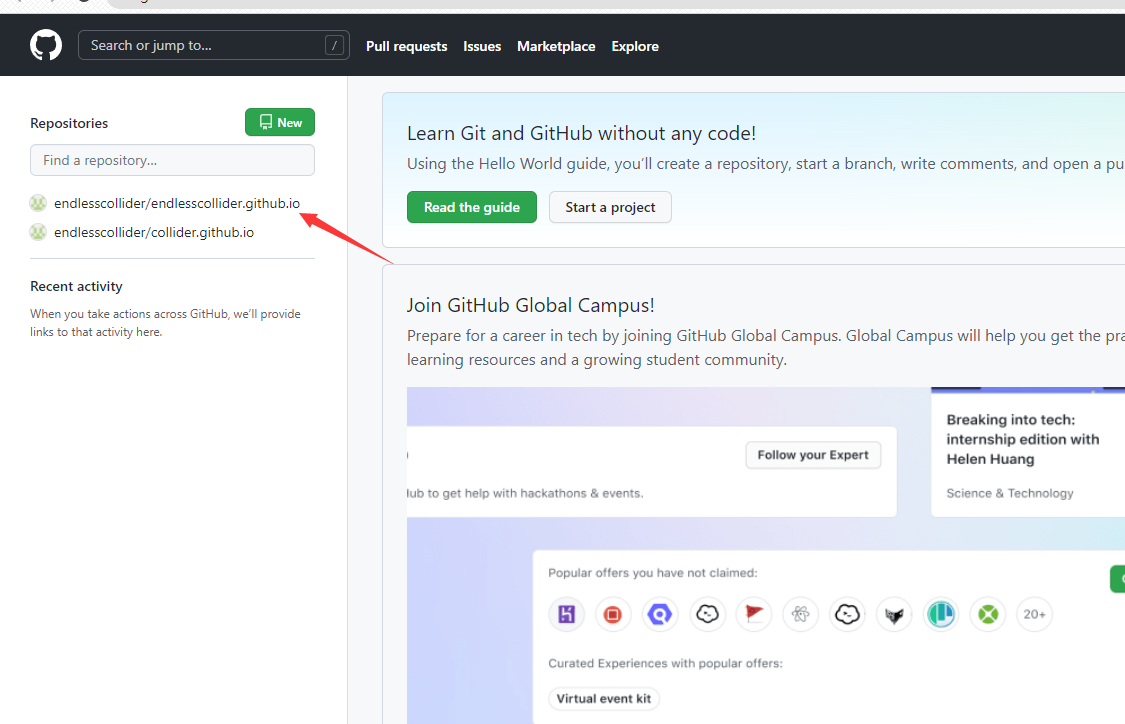The width and height of the screenshot is (1125, 724).
Task: Click the Learn Git and GitHub without any code! heading
Action: coord(581,133)
